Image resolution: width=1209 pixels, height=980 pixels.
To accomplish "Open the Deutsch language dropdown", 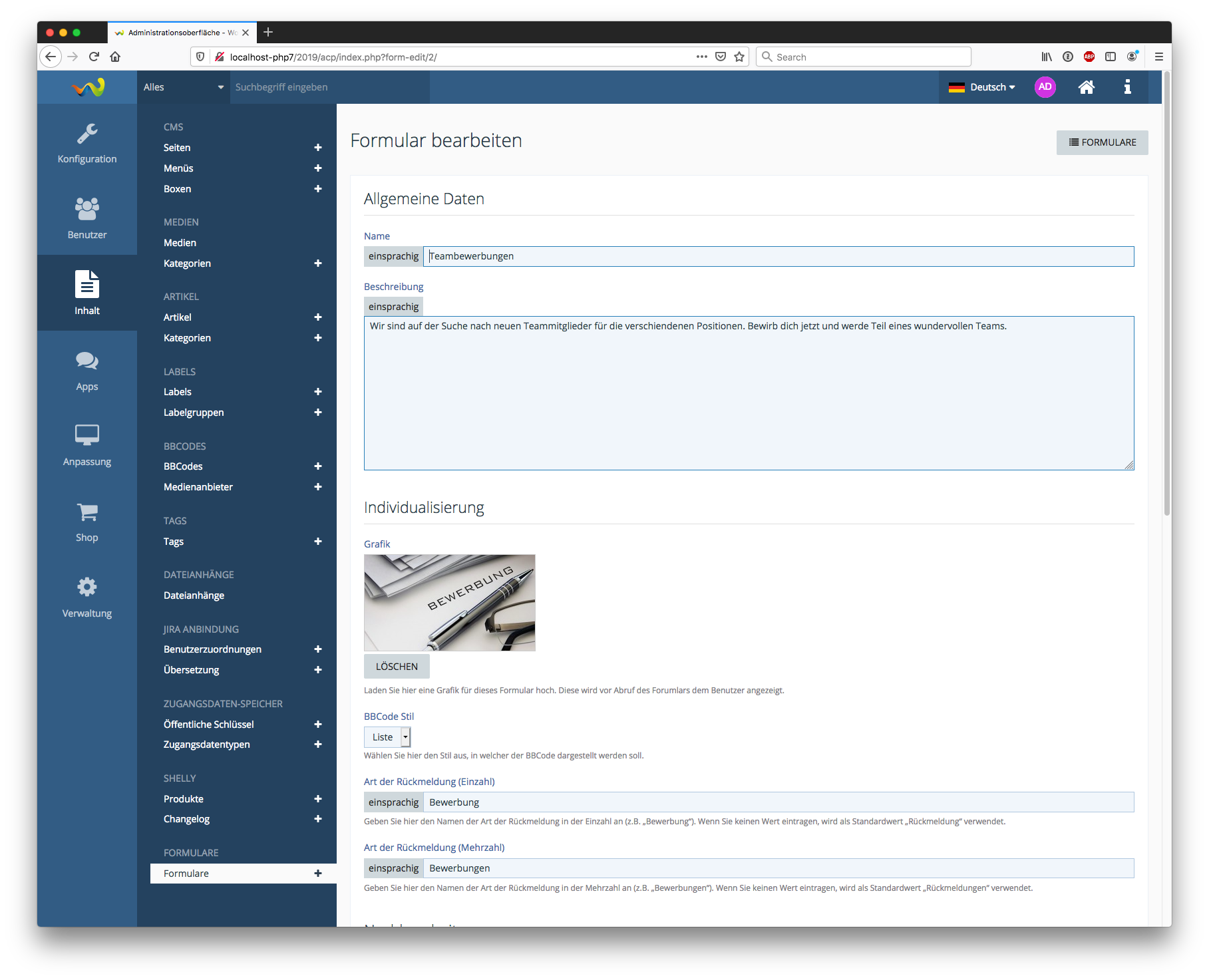I will click(982, 87).
